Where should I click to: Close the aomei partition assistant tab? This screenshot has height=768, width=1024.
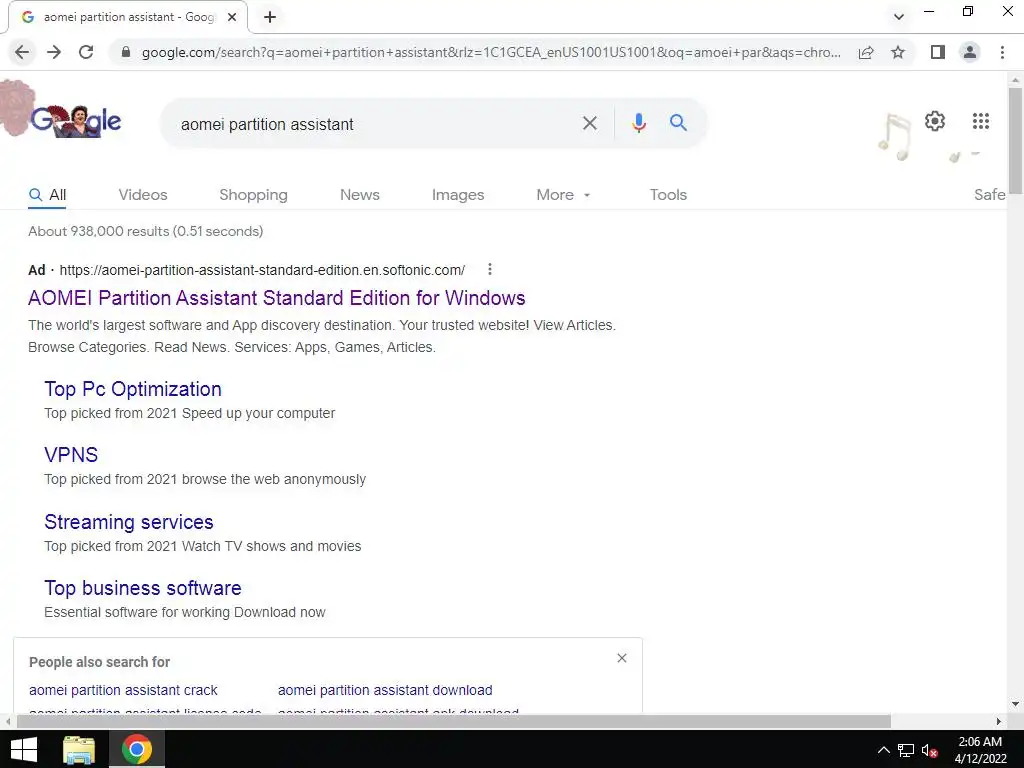232,17
